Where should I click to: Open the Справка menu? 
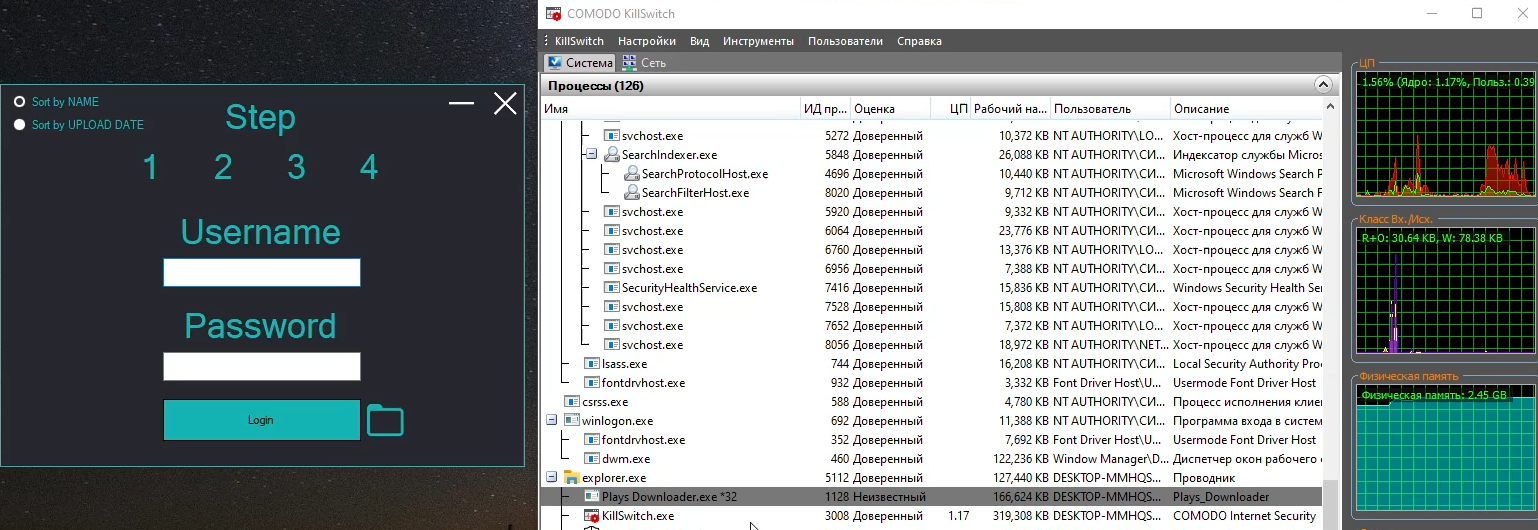(919, 41)
